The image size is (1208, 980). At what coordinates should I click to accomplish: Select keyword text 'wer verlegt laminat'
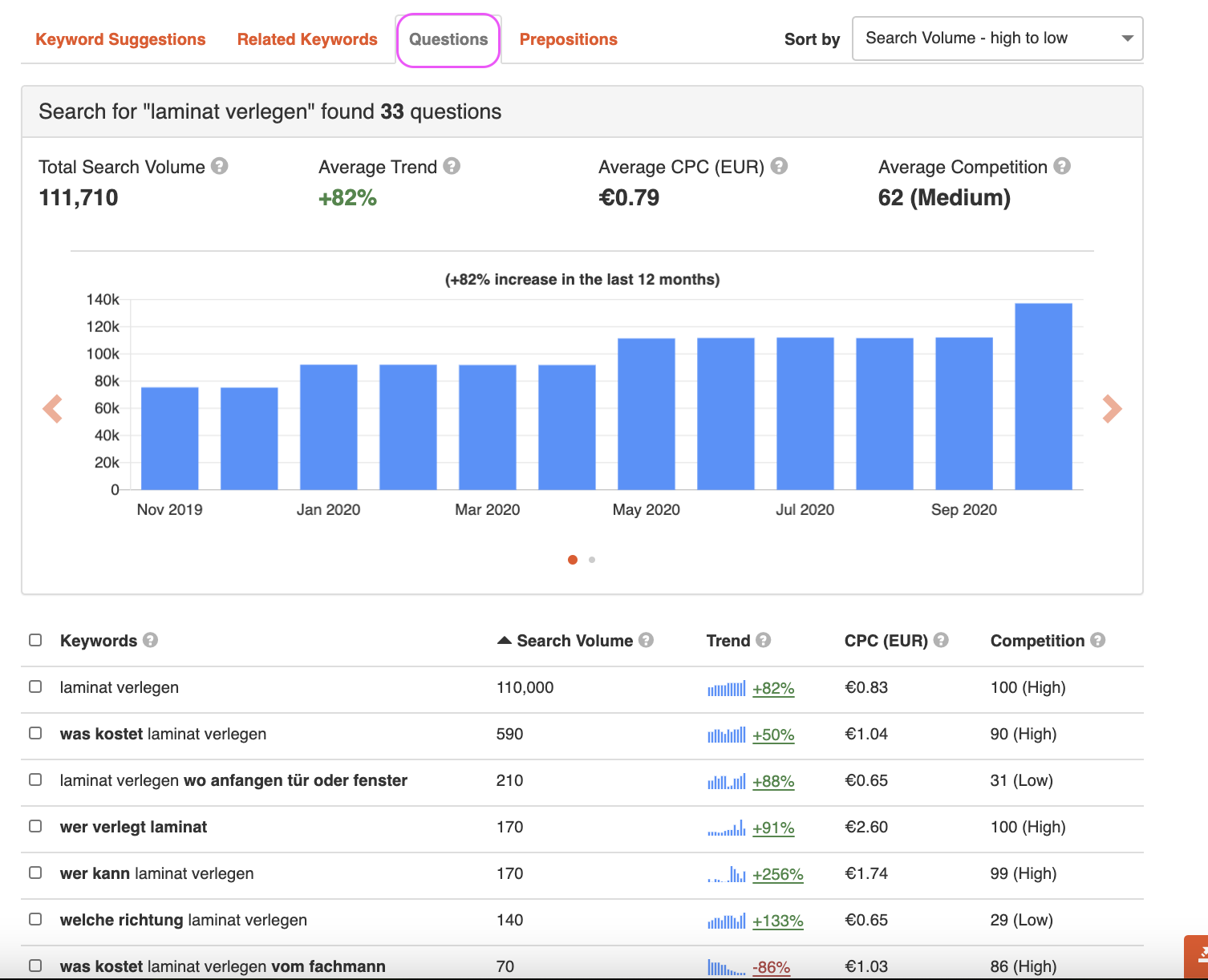(133, 827)
